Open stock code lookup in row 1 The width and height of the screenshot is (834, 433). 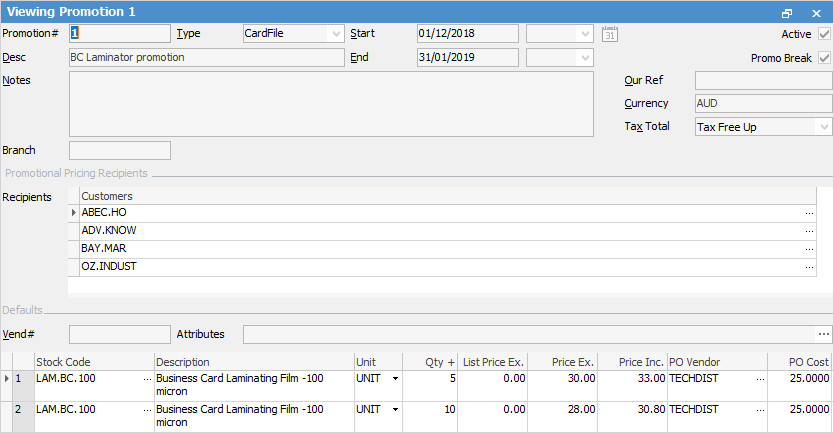(x=147, y=380)
